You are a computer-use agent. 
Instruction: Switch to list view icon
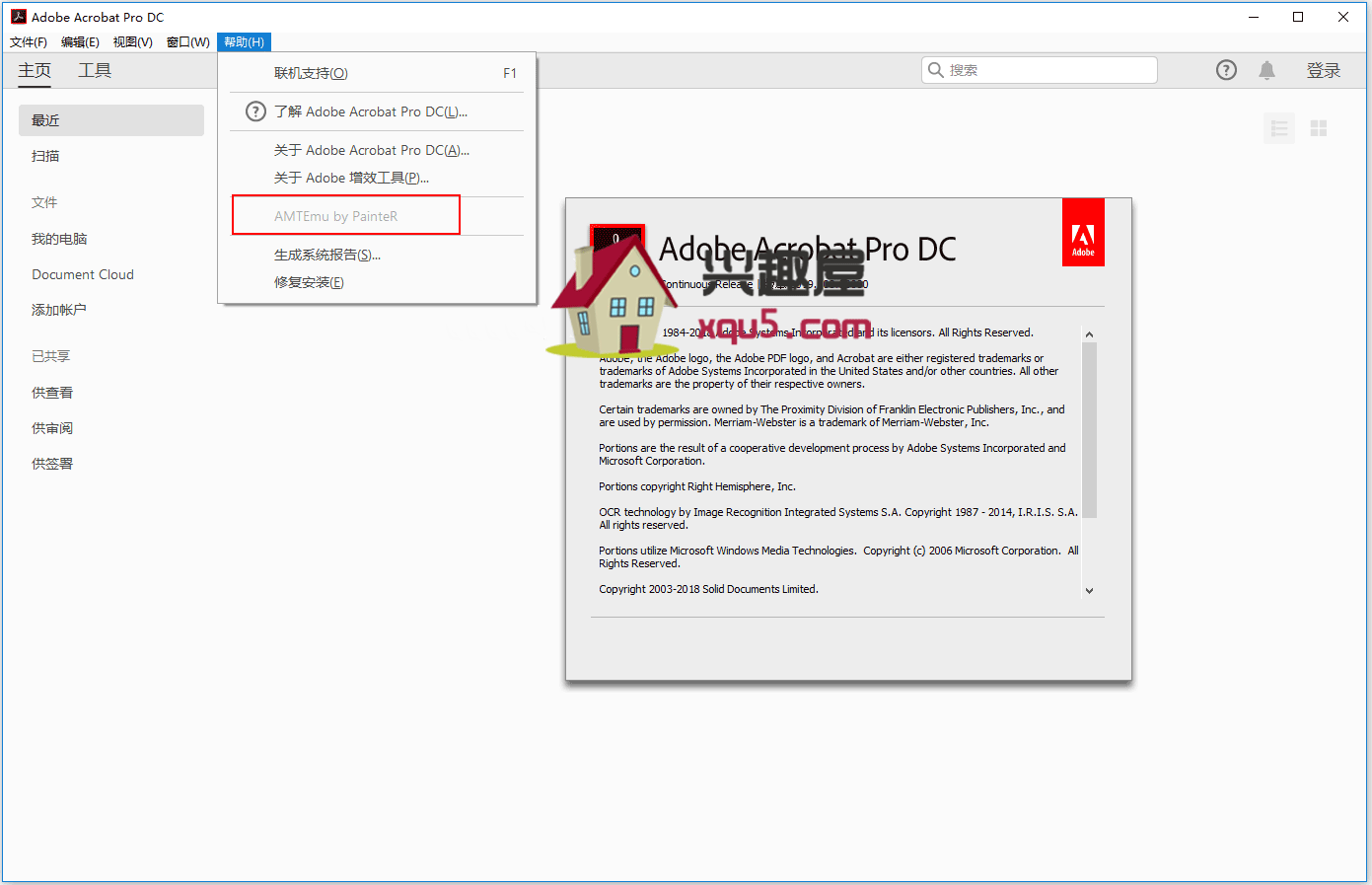[1279, 128]
